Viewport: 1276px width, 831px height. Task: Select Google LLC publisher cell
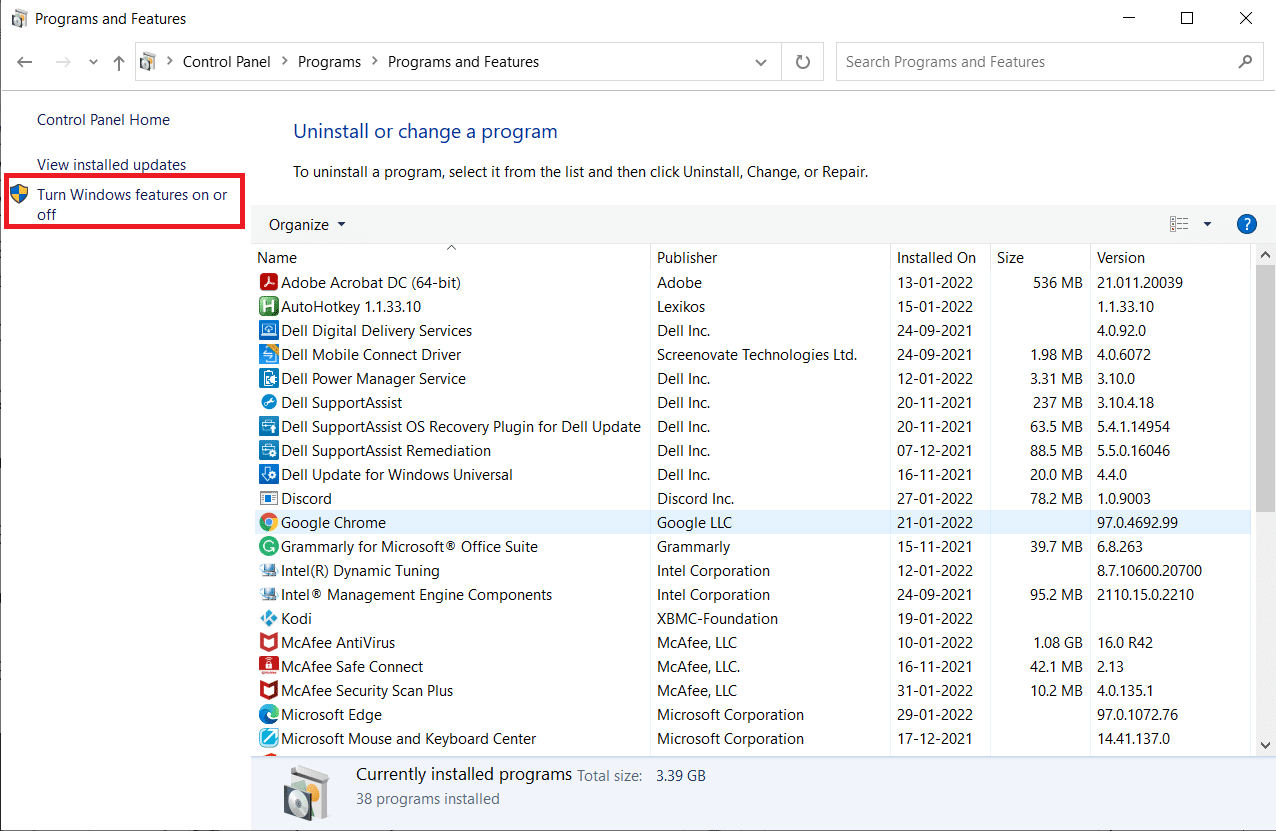pyautogui.click(x=696, y=523)
